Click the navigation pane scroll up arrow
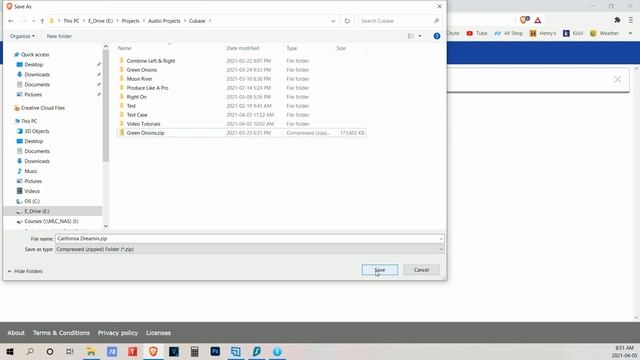Image resolution: width=640 pixels, height=360 pixels. click(x=106, y=47)
